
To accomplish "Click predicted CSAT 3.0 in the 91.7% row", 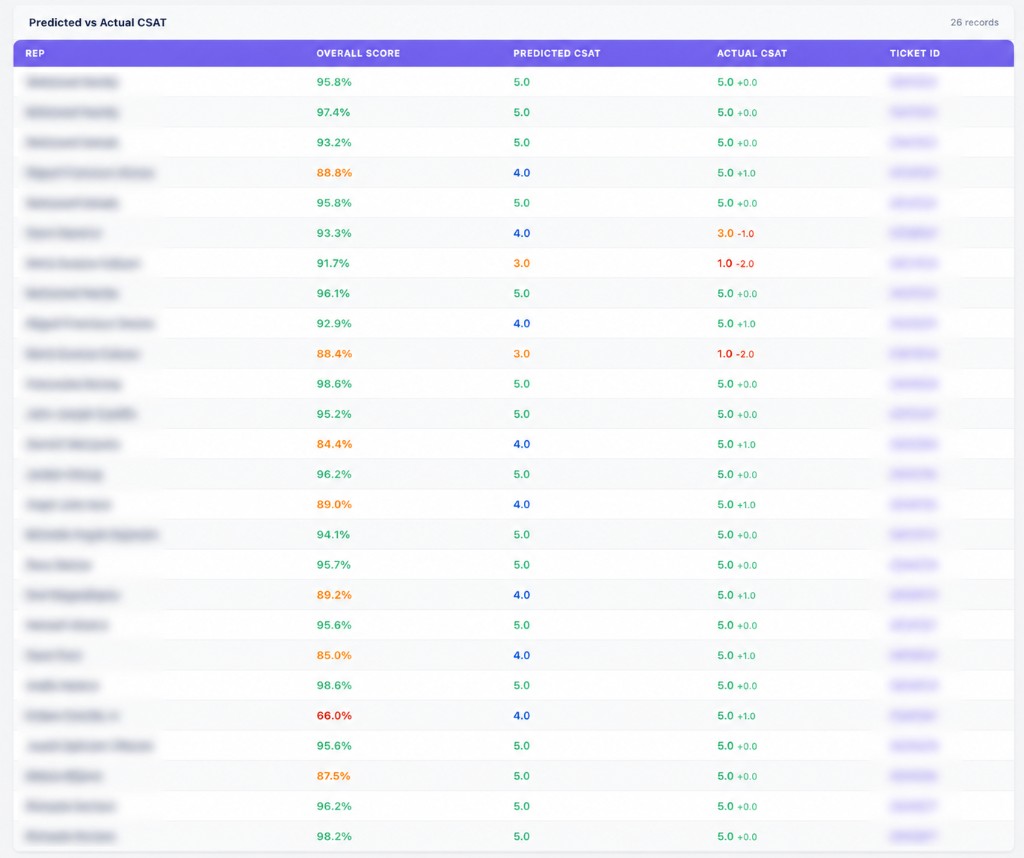I will [521, 263].
